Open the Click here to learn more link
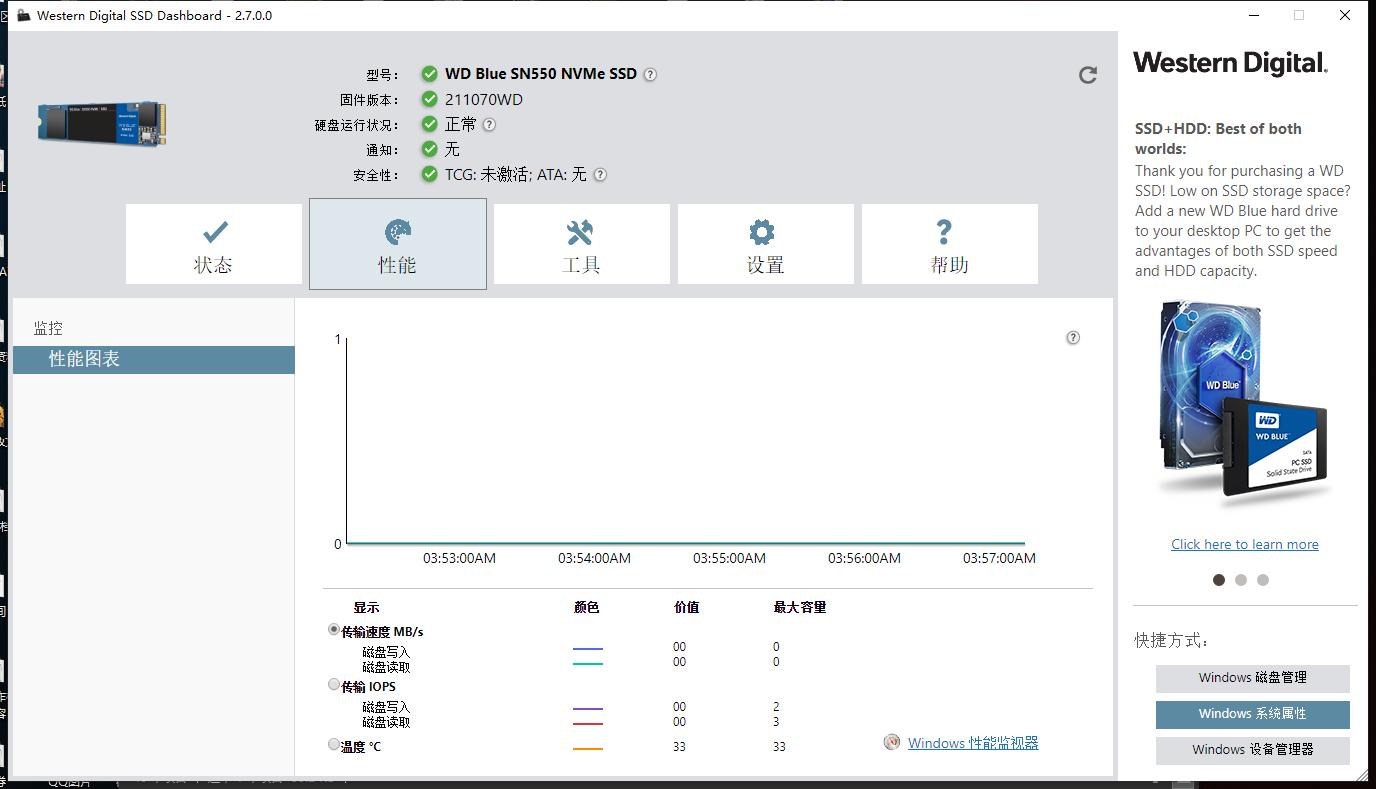This screenshot has width=1376, height=789. coord(1244,544)
